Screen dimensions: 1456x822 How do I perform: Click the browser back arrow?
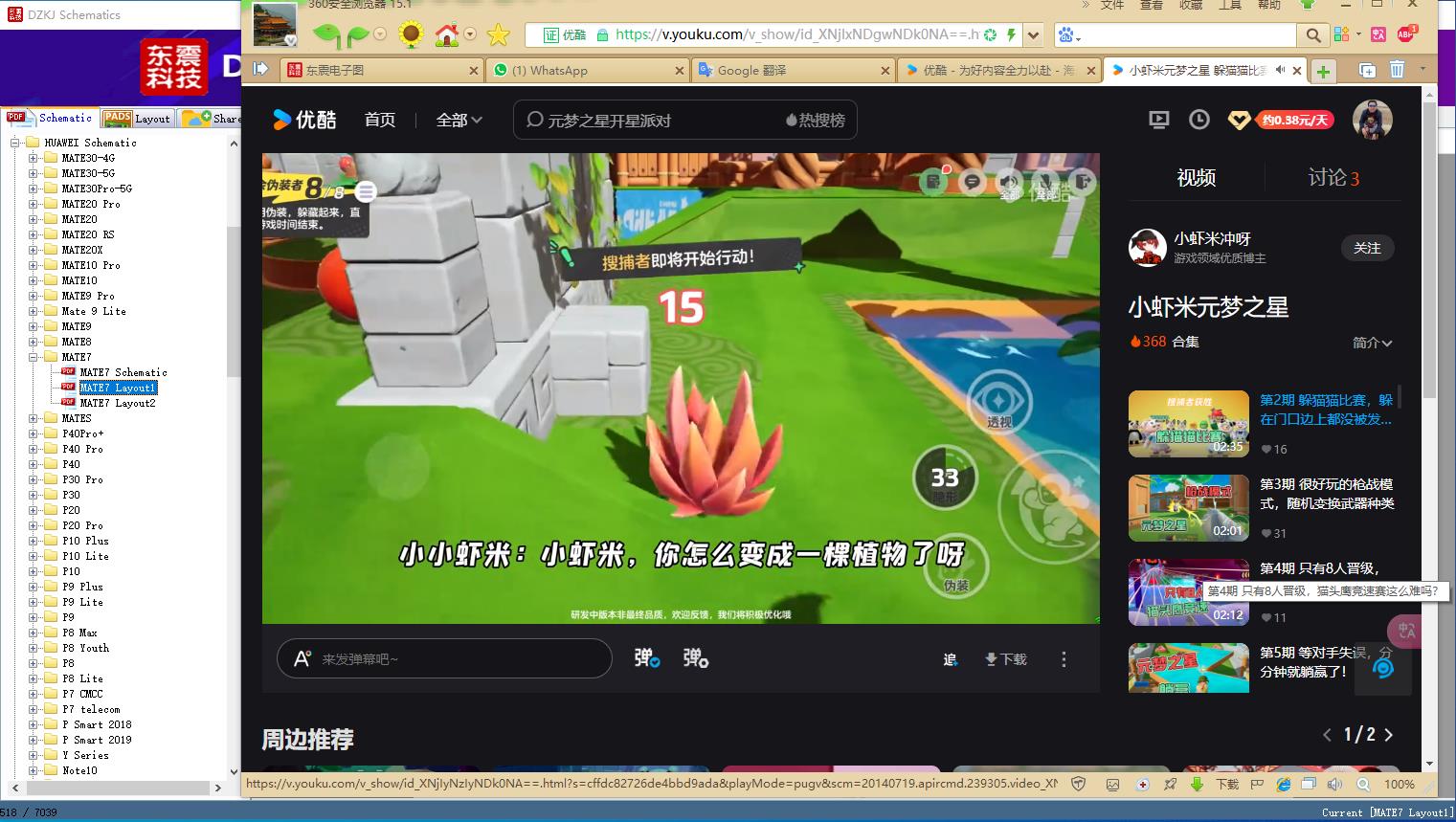point(326,35)
